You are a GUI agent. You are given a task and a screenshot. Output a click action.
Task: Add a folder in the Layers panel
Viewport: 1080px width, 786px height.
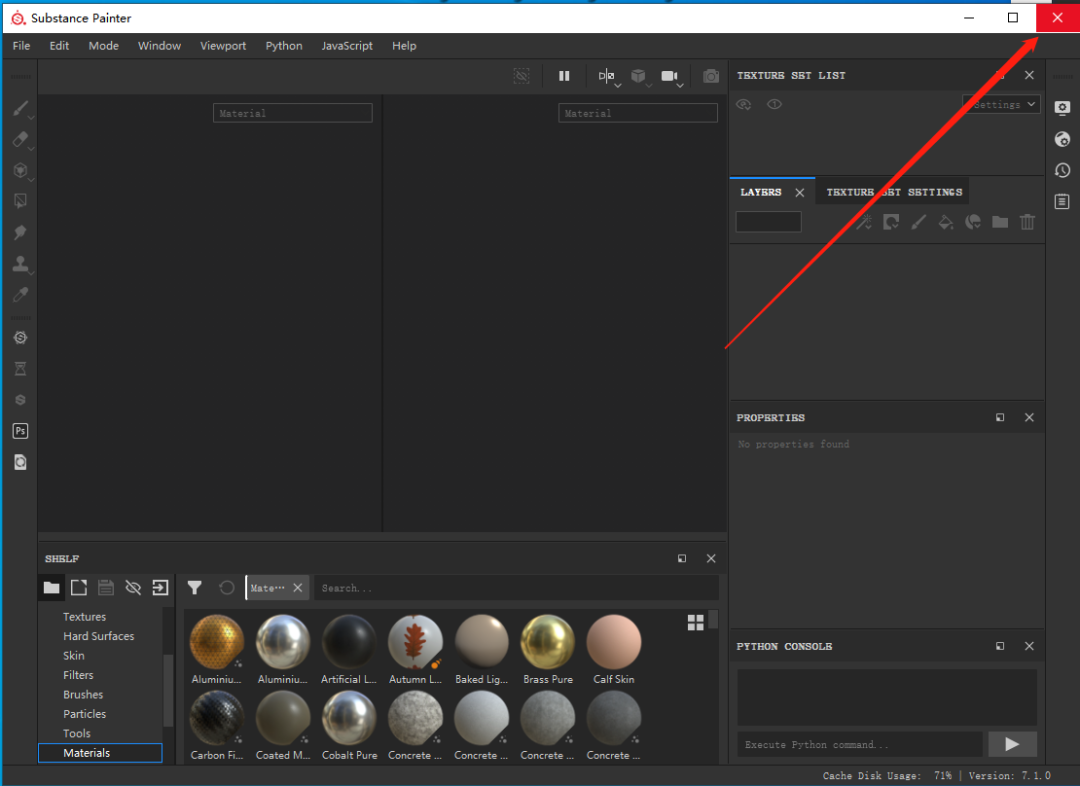click(1000, 222)
